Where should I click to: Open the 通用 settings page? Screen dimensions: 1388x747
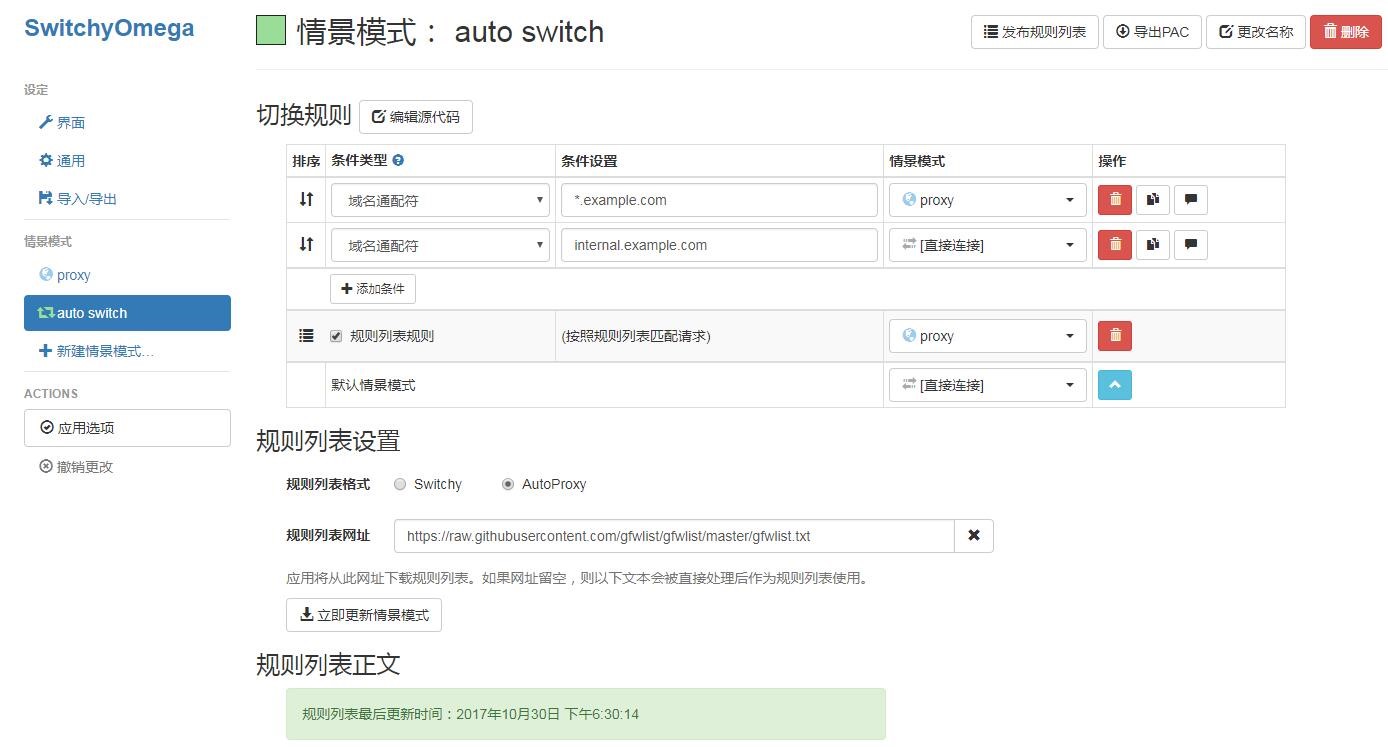[x=62, y=161]
